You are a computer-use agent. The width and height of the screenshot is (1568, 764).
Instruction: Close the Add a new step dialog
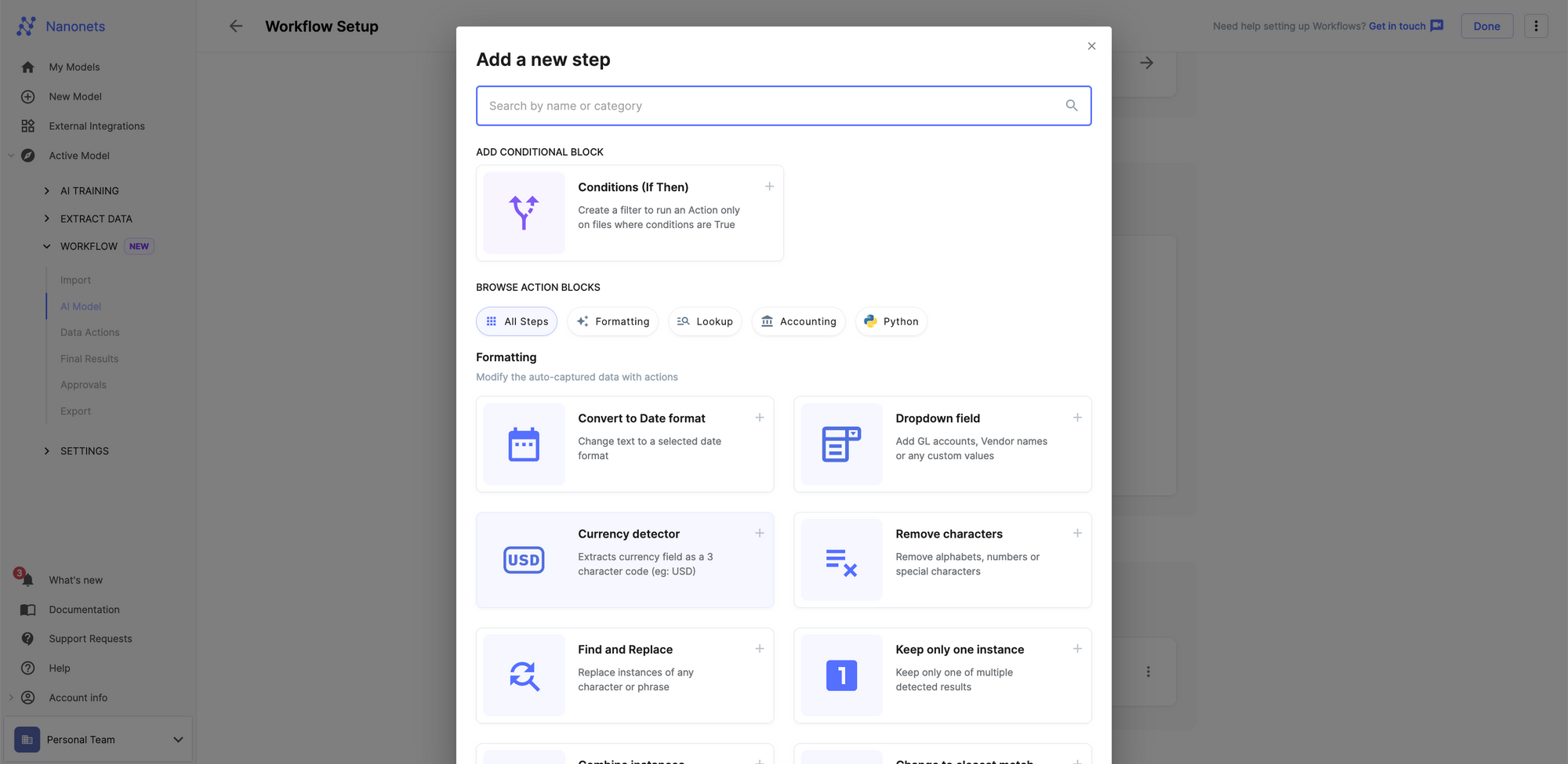[x=1091, y=46]
